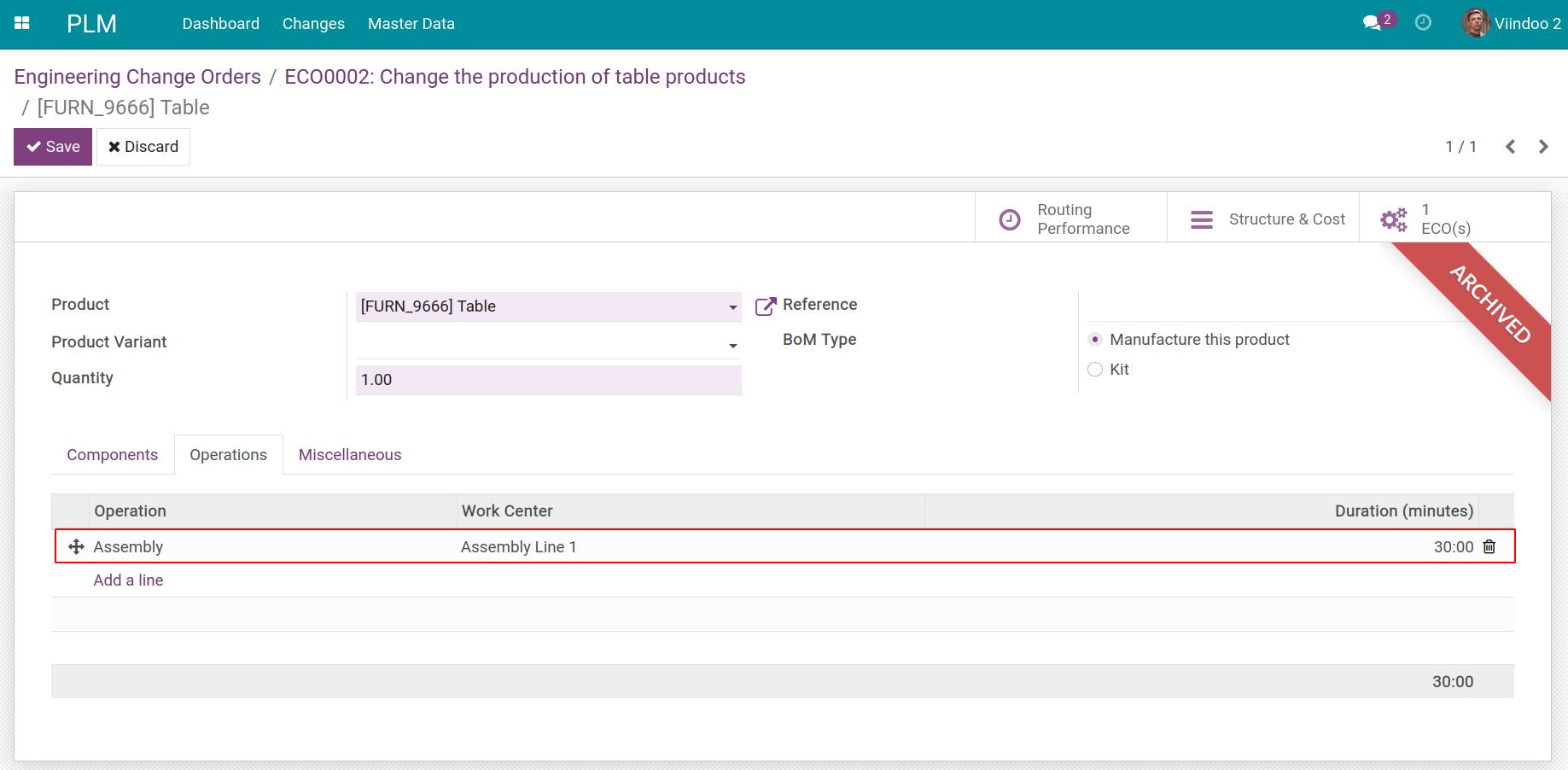Open Routing Performance via its clock icon
The image size is (1568, 770).
[x=1010, y=219]
